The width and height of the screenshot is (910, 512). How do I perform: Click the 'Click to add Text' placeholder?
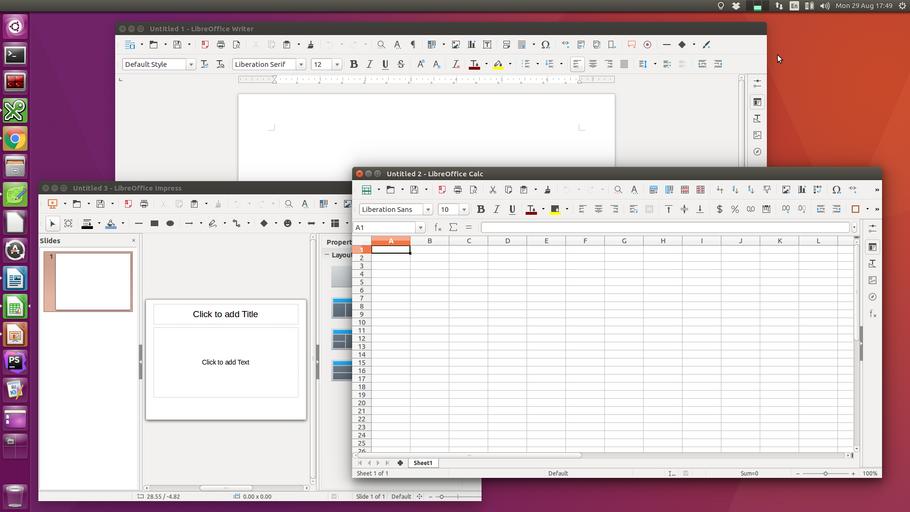pyautogui.click(x=225, y=362)
